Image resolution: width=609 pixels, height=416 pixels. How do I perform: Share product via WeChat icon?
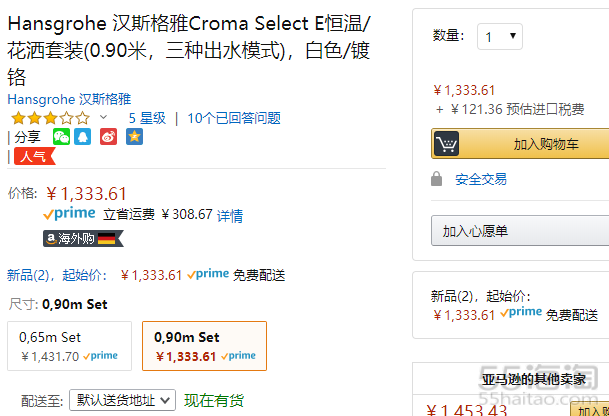click(62, 136)
